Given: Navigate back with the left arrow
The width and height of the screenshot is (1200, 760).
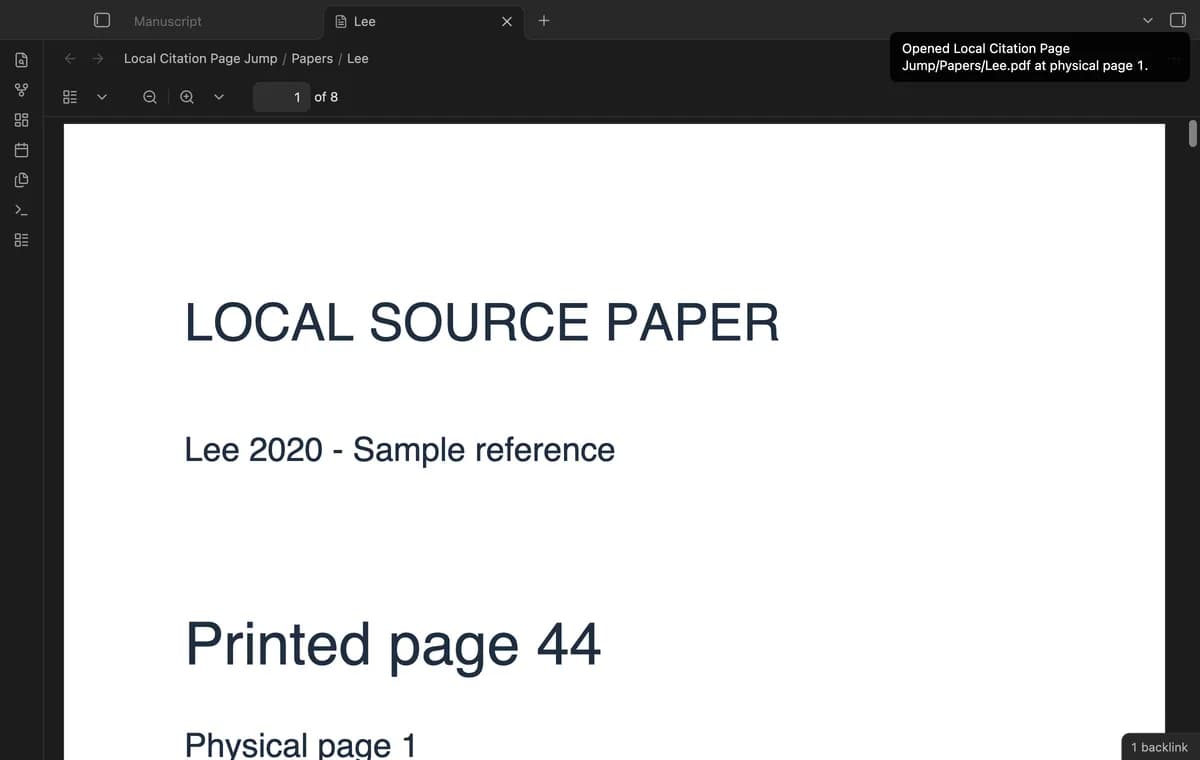Looking at the screenshot, I should click(x=70, y=58).
